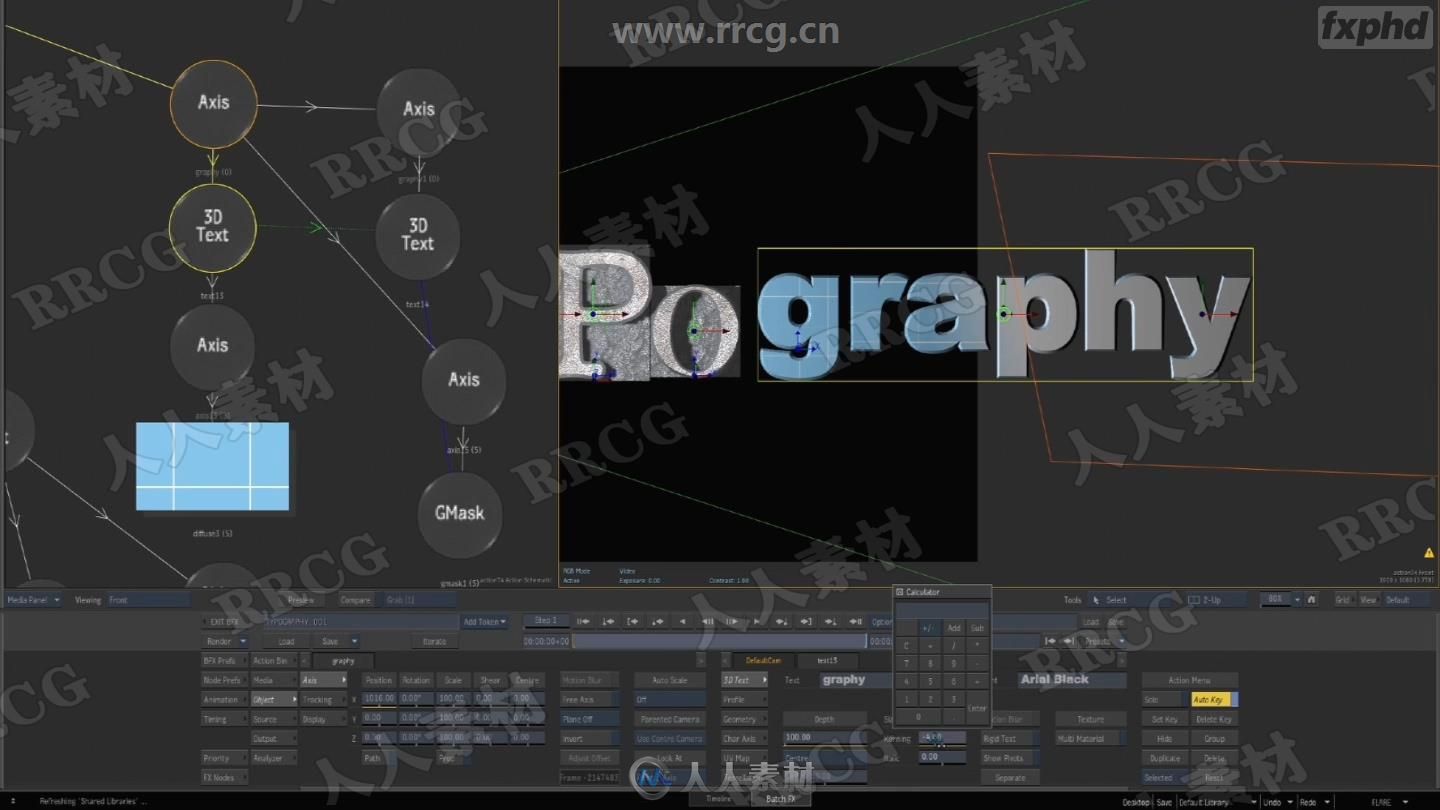Open the Axis menu
The width and height of the screenshot is (1440, 810).
point(325,680)
